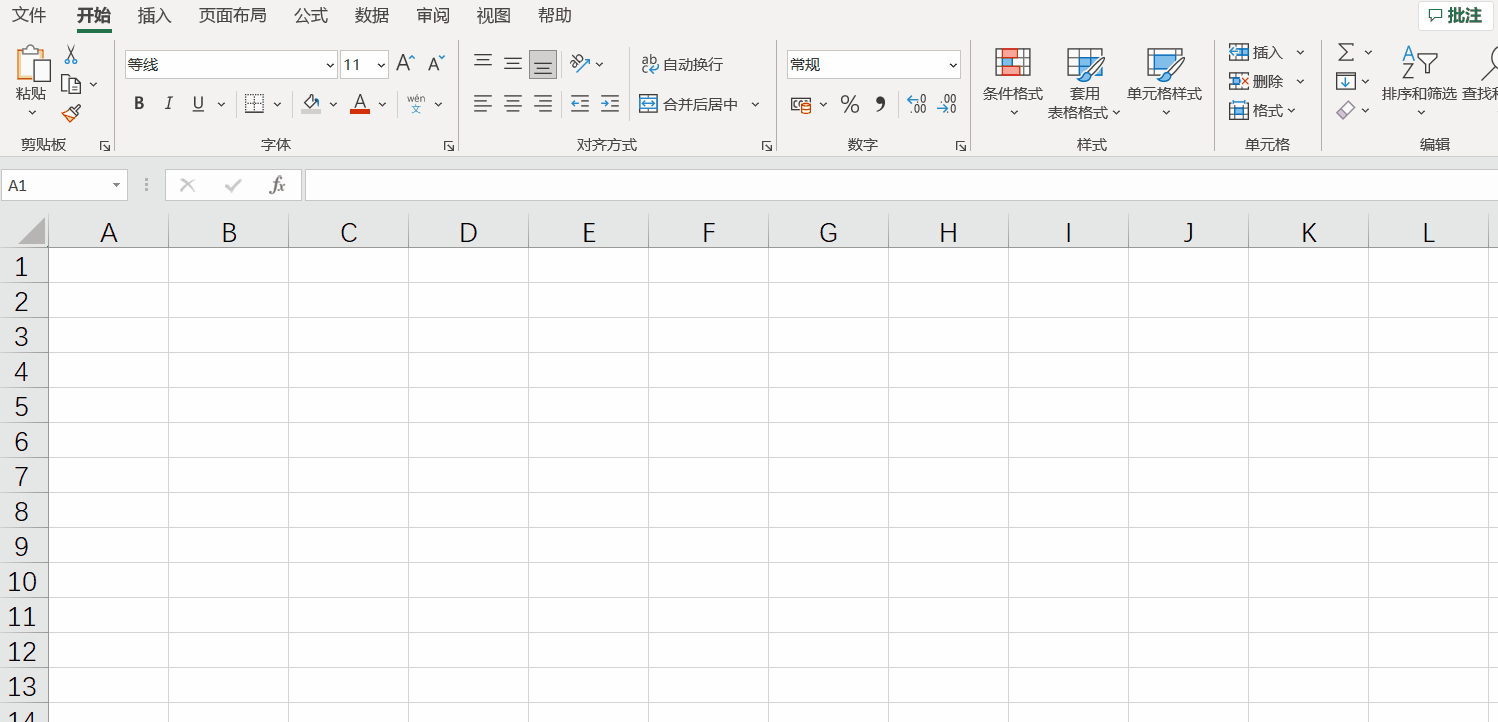This screenshot has height=722, width=1498.
Task: Click the Insert Function fx icon
Action: [x=278, y=184]
